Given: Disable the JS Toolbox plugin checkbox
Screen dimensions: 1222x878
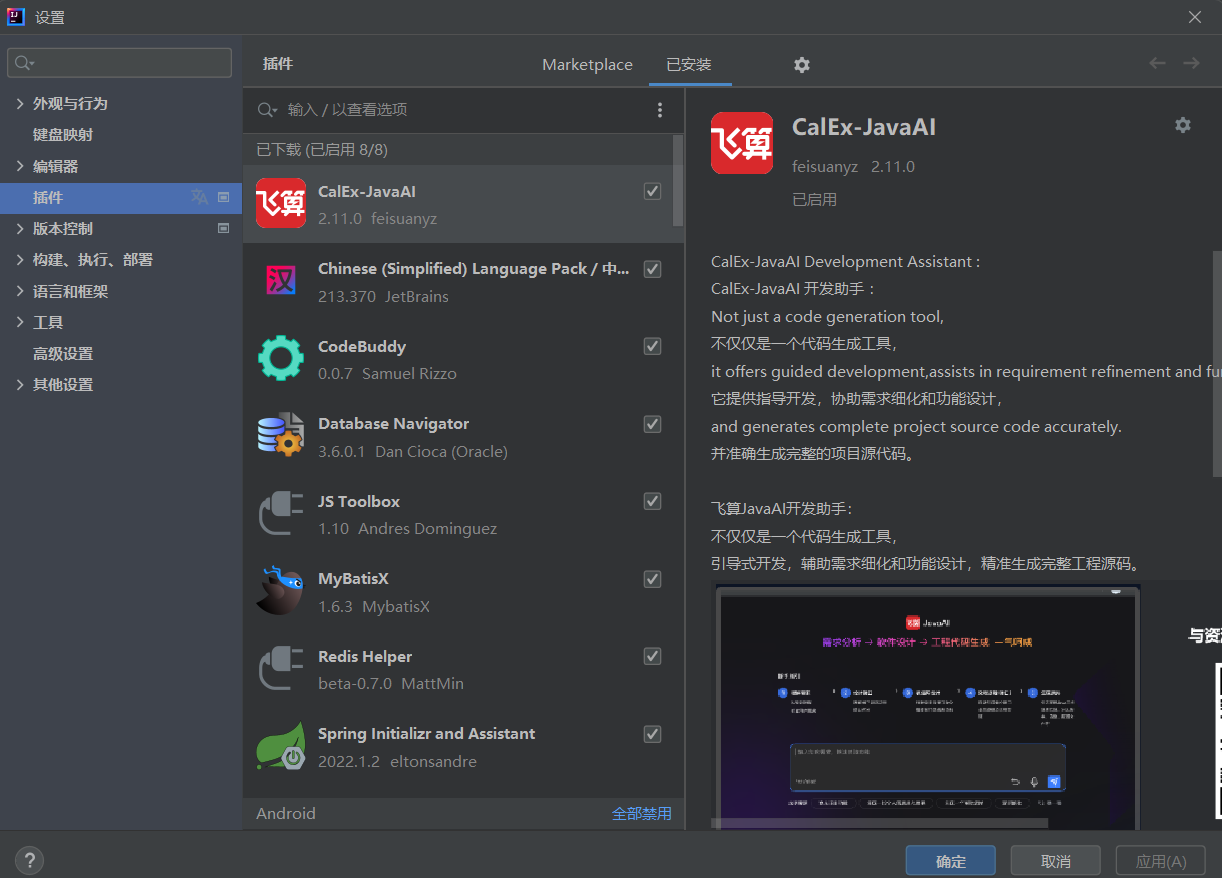Looking at the screenshot, I should coord(652,501).
